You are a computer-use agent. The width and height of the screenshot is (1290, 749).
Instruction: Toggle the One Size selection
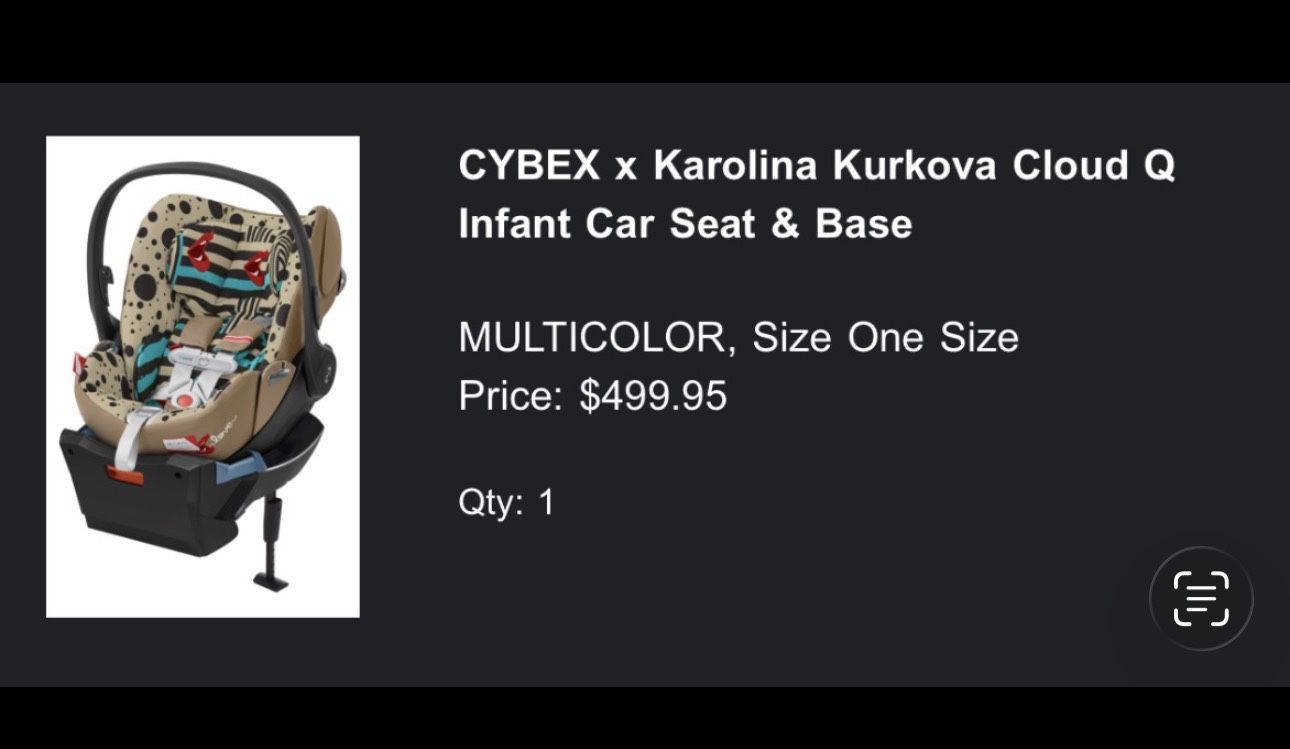click(x=928, y=337)
